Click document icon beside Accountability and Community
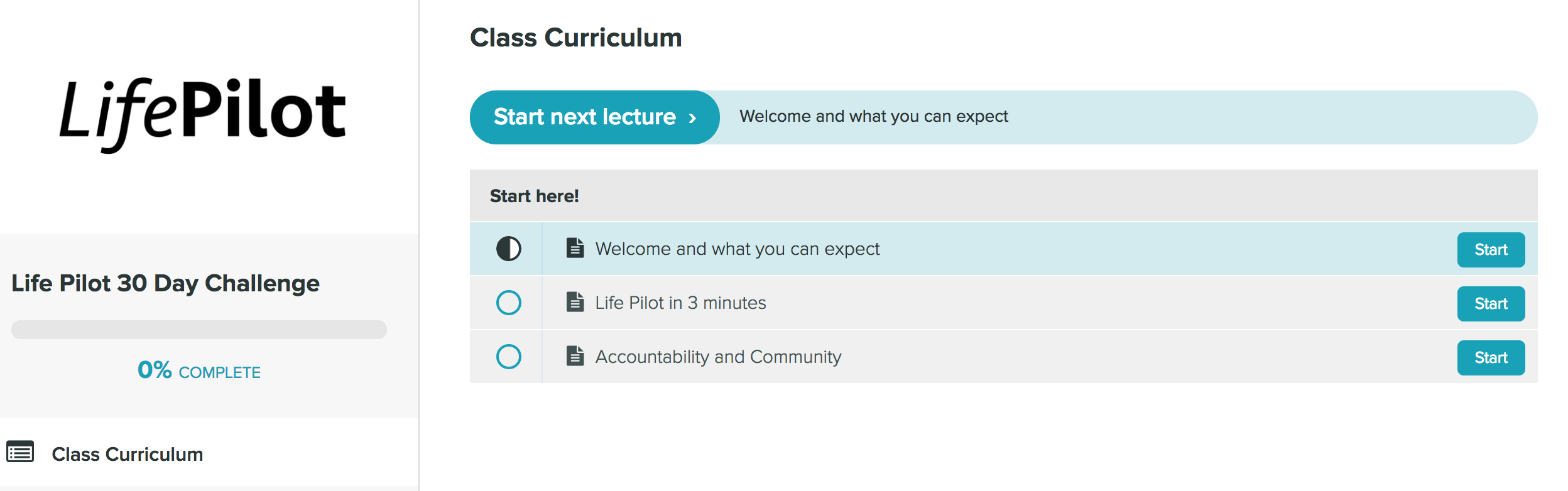The height and width of the screenshot is (491, 1568). (575, 356)
